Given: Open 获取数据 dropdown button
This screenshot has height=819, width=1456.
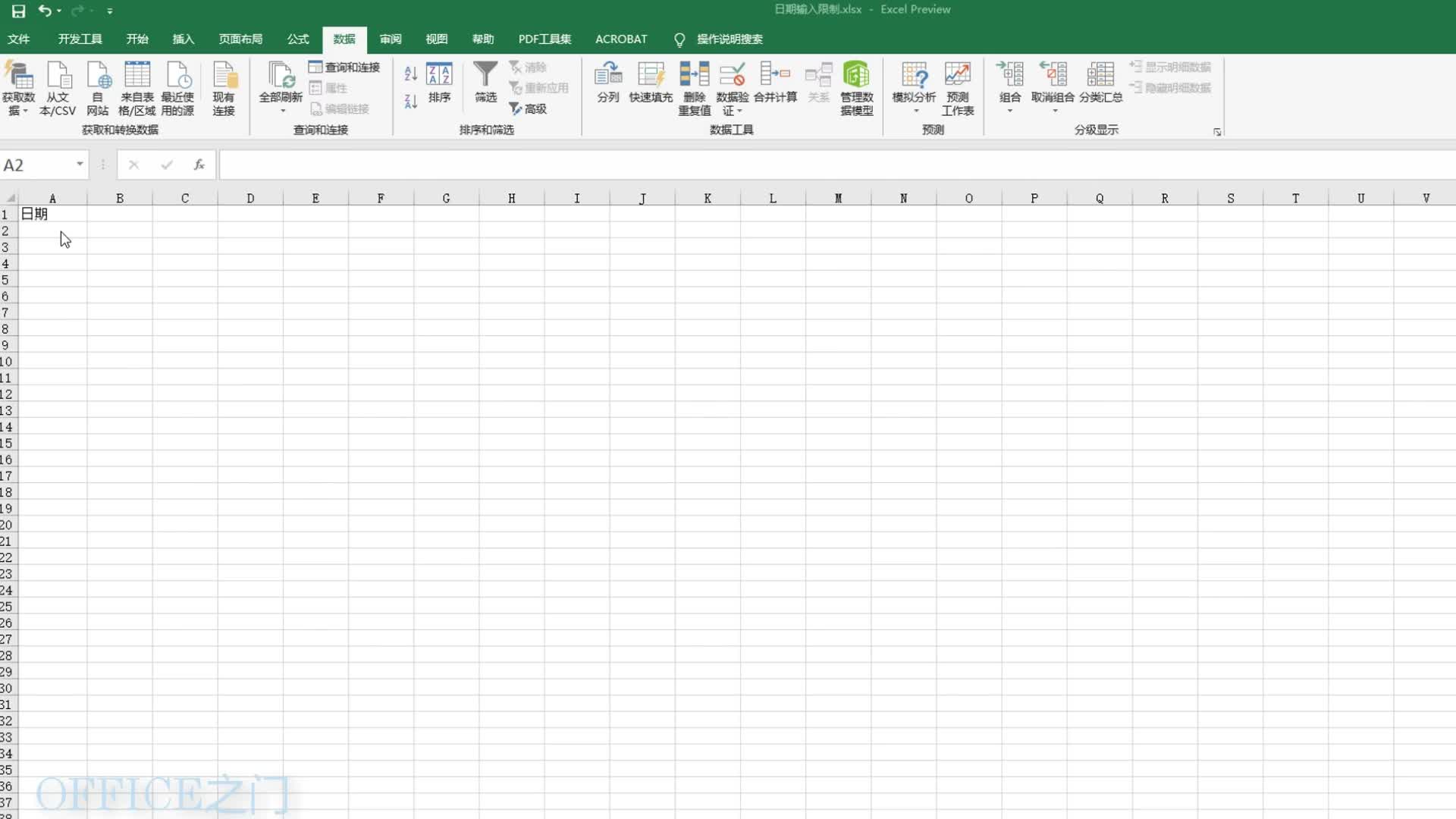Looking at the screenshot, I should tap(19, 88).
